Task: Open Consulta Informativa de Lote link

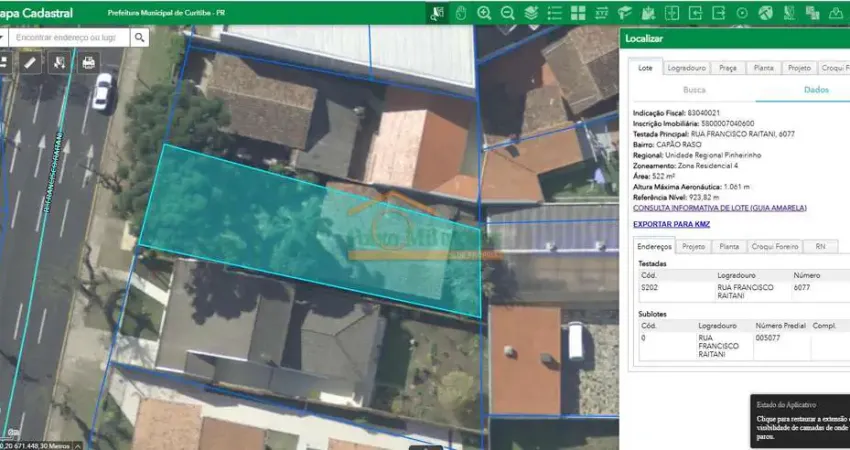Action: click(x=719, y=208)
